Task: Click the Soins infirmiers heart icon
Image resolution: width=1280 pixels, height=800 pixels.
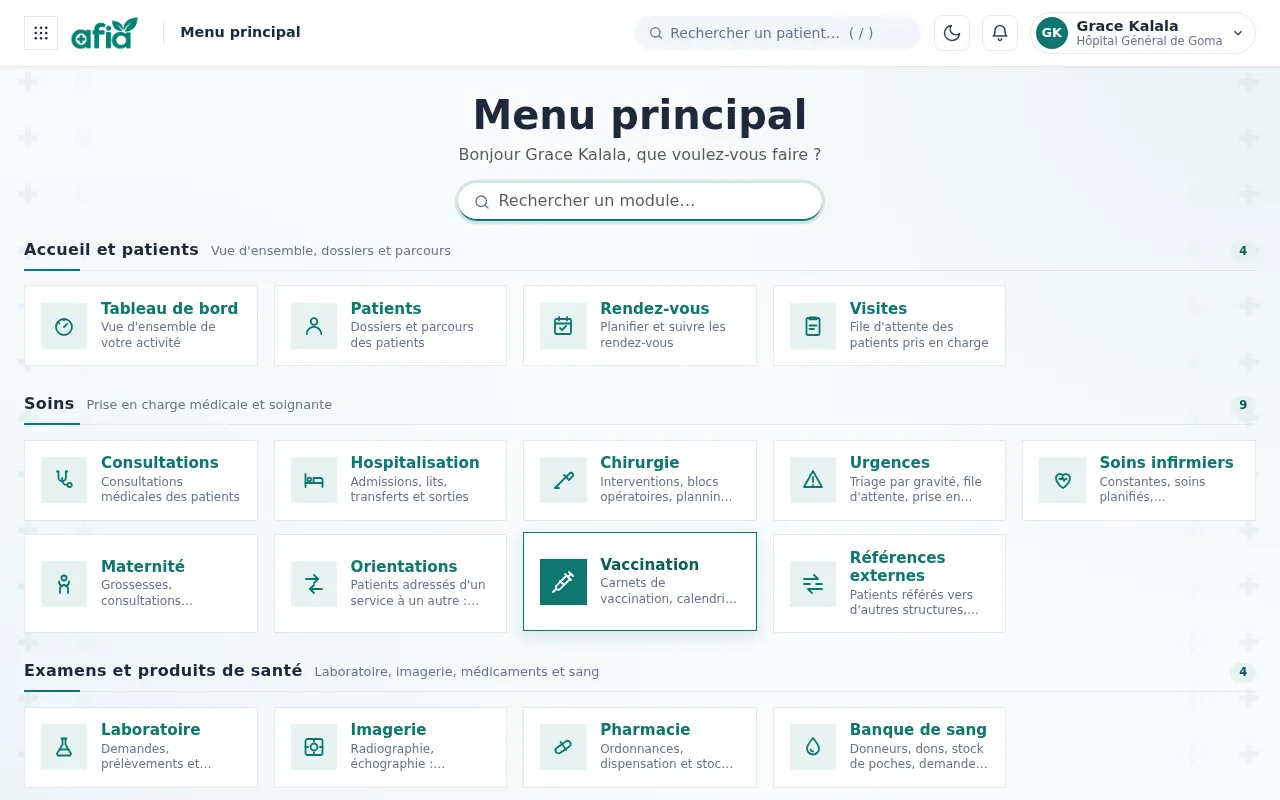Action: (x=1062, y=480)
